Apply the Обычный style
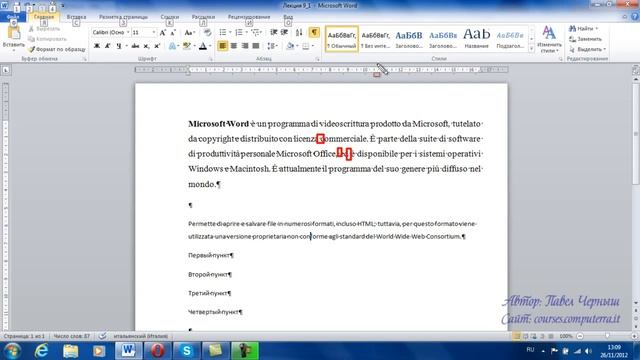The width and height of the screenshot is (640, 360). 342,39
